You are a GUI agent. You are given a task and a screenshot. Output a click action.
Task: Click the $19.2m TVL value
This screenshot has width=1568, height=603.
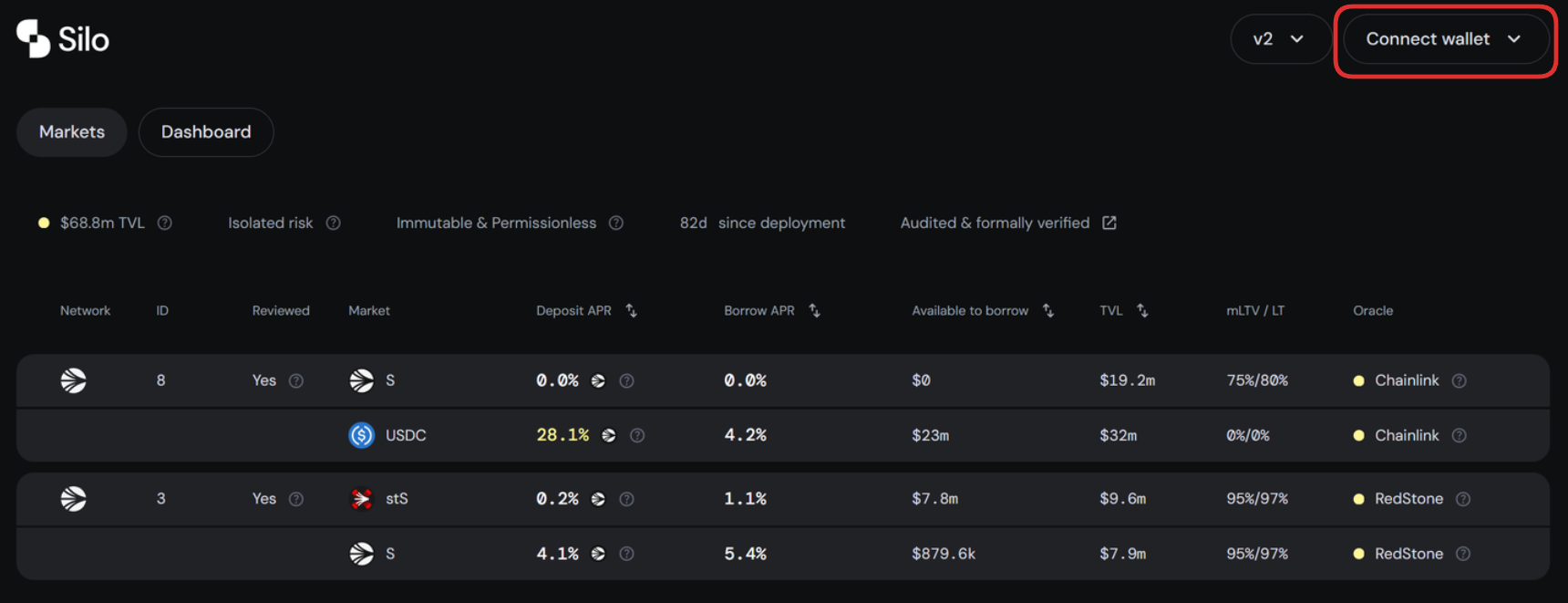1127,380
